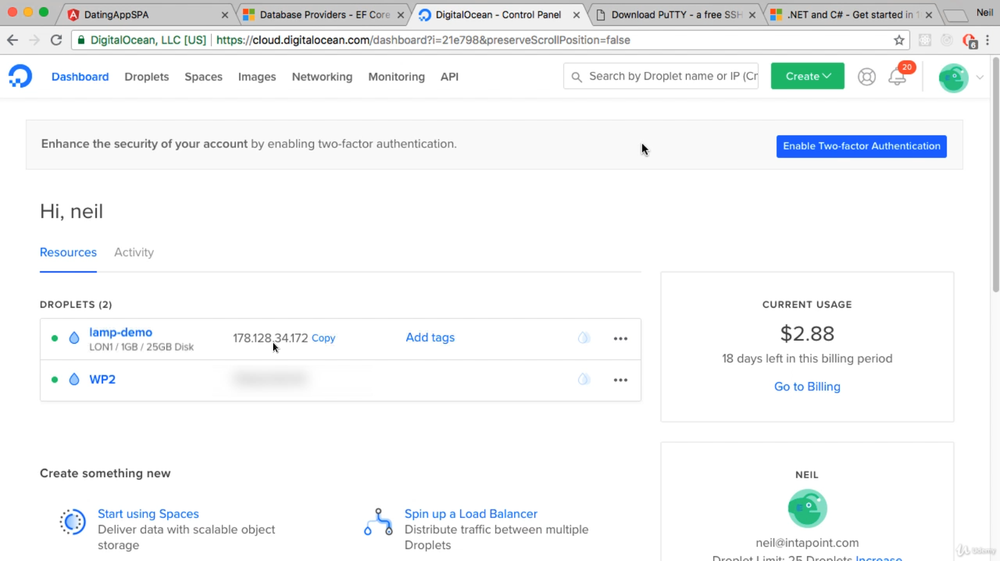Click the browser back arrow

pos(13,40)
